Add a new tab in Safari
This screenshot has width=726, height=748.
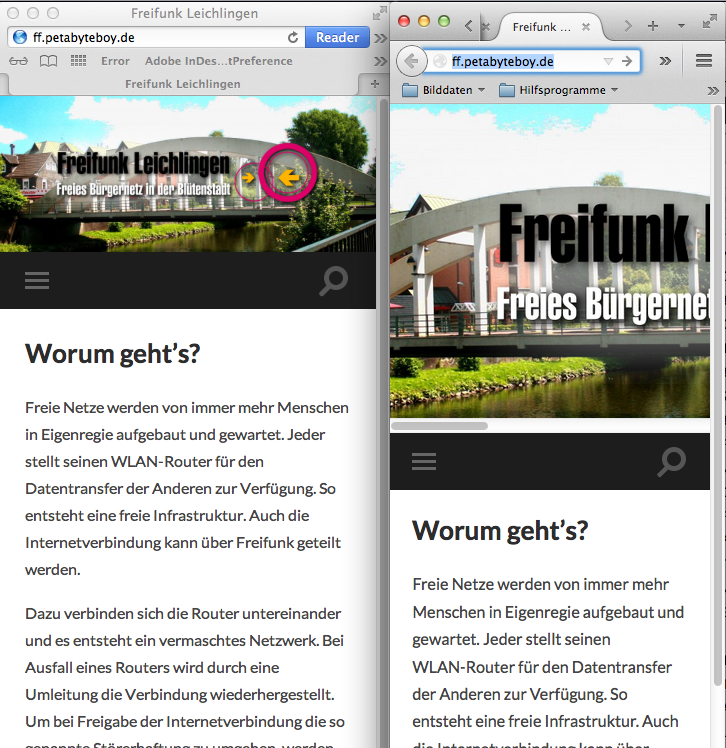coord(375,84)
